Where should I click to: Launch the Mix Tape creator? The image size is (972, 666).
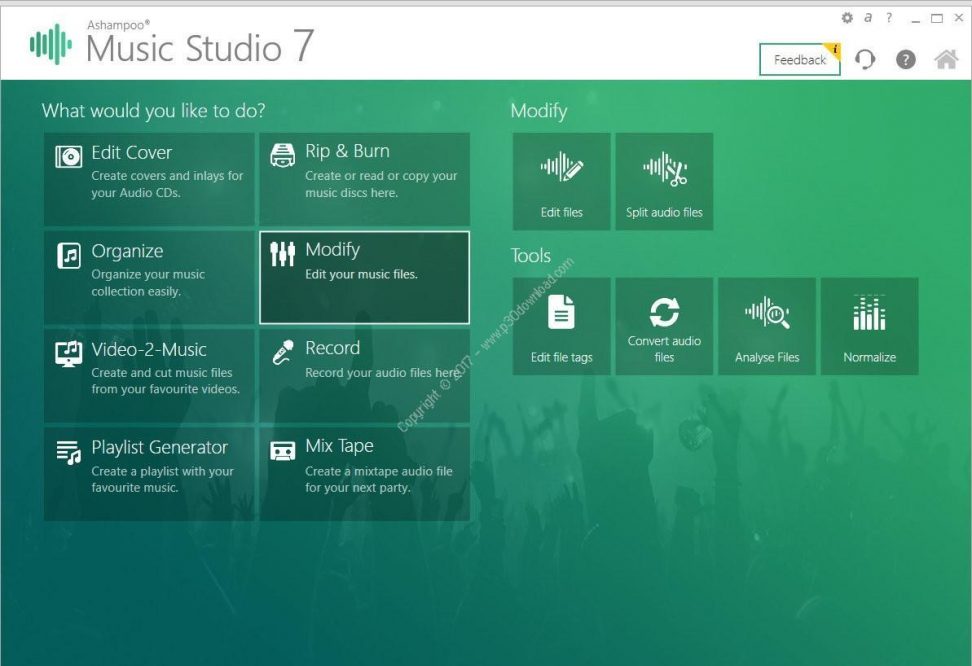click(364, 475)
